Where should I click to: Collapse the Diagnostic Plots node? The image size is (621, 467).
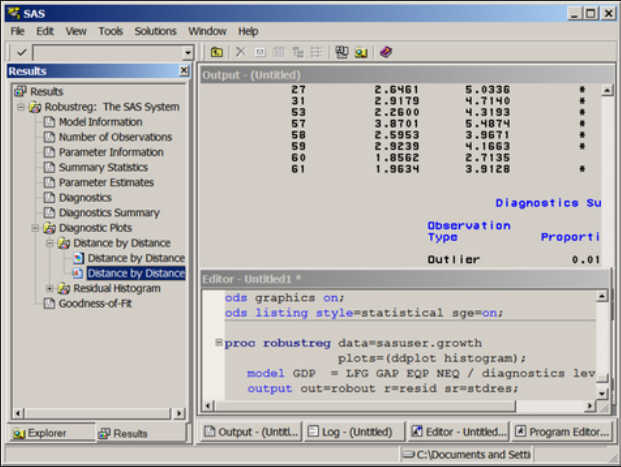coord(35,228)
